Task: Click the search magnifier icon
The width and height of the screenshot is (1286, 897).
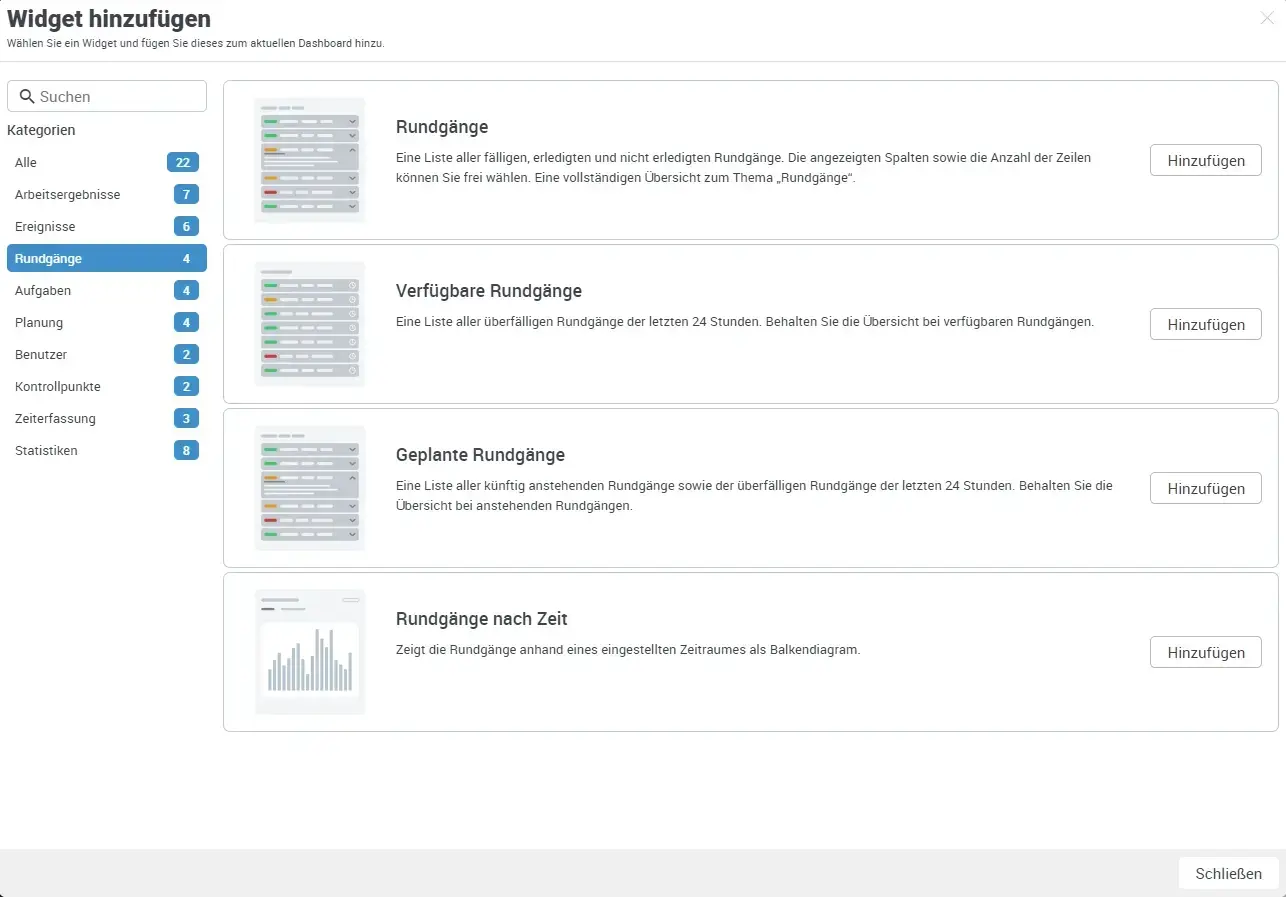Action: coord(27,95)
